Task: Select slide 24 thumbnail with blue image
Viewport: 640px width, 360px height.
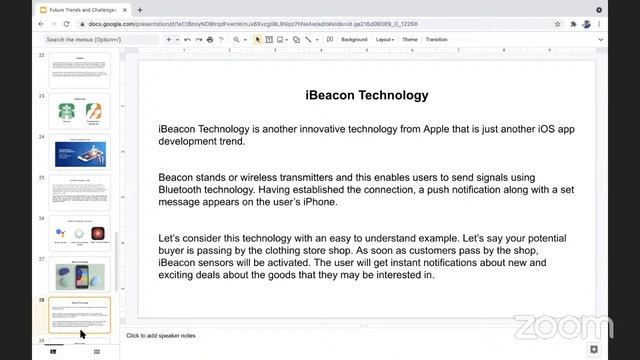Action: (80, 152)
